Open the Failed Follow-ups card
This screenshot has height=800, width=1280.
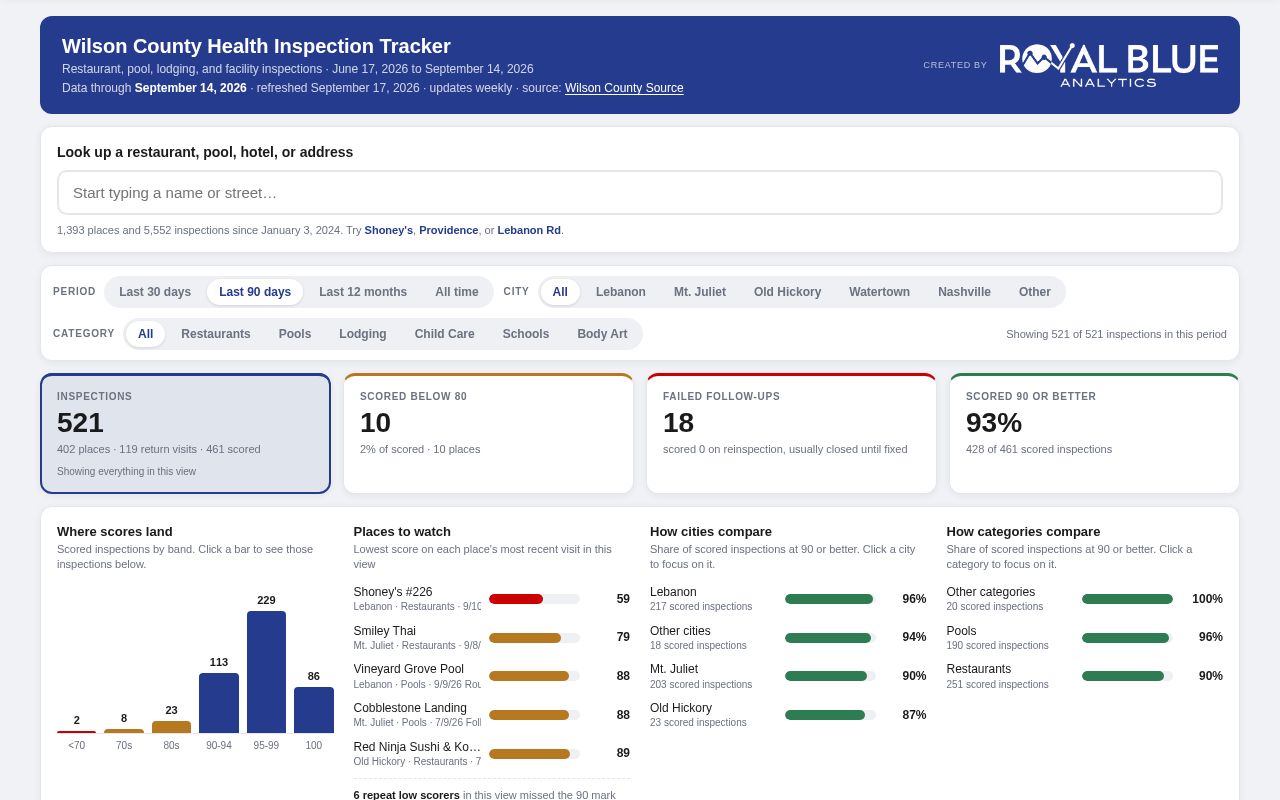click(792, 434)
